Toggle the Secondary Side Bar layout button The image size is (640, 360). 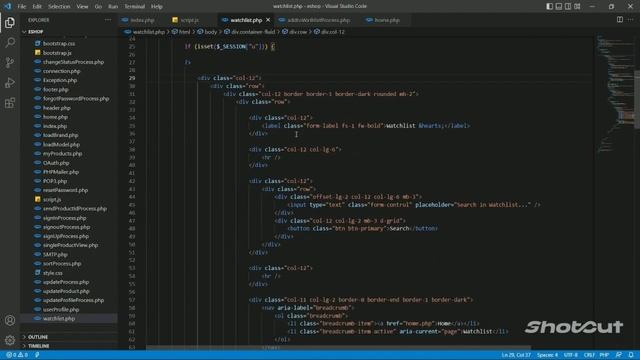[568, 6]
